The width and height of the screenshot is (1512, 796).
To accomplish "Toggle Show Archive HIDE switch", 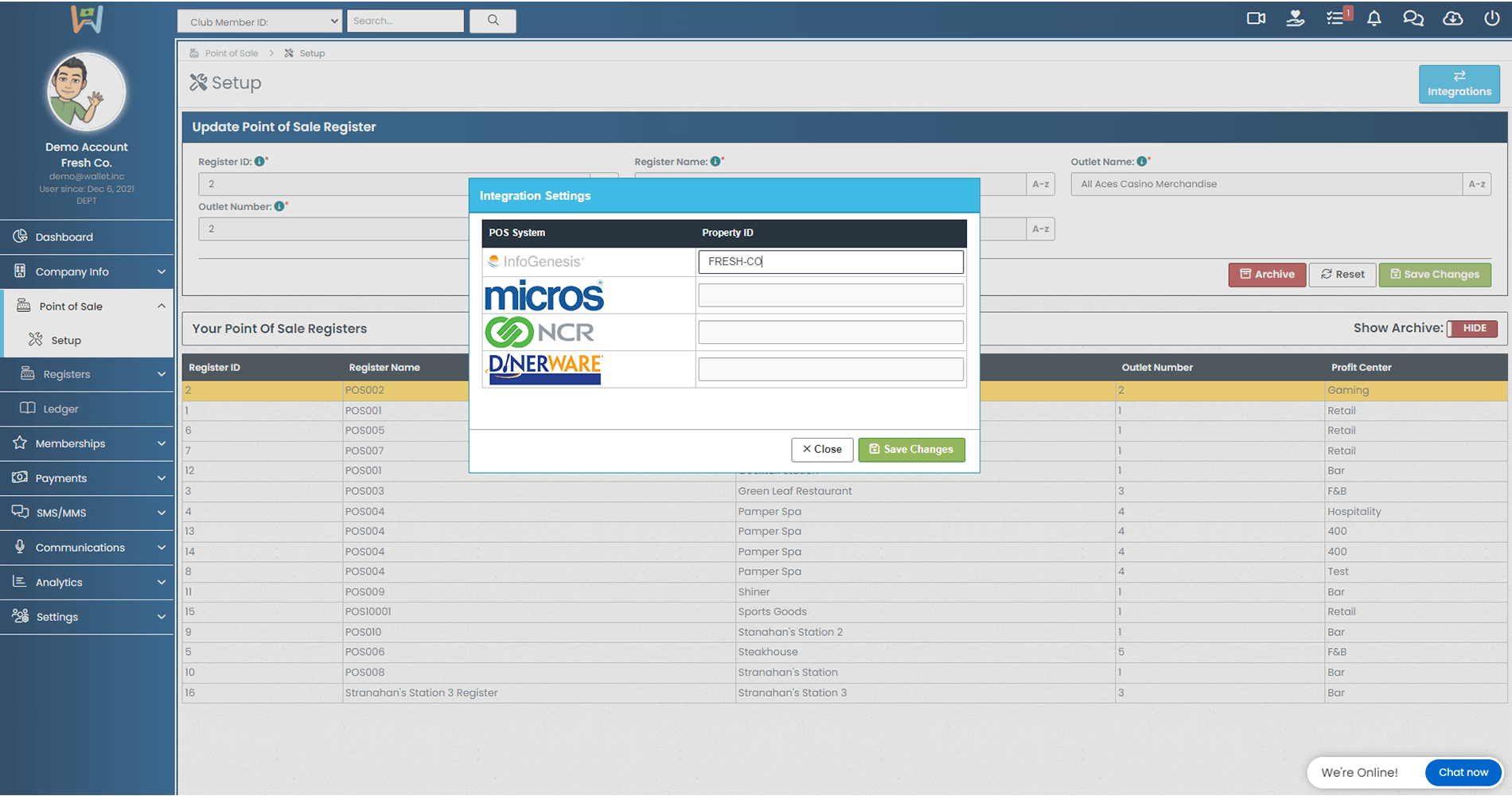I will click(1472, 328).
